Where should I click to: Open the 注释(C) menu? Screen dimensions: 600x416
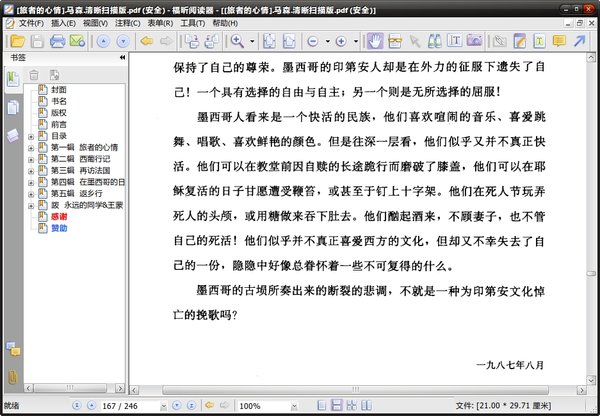pyautogui.click(x=127, y=23)
